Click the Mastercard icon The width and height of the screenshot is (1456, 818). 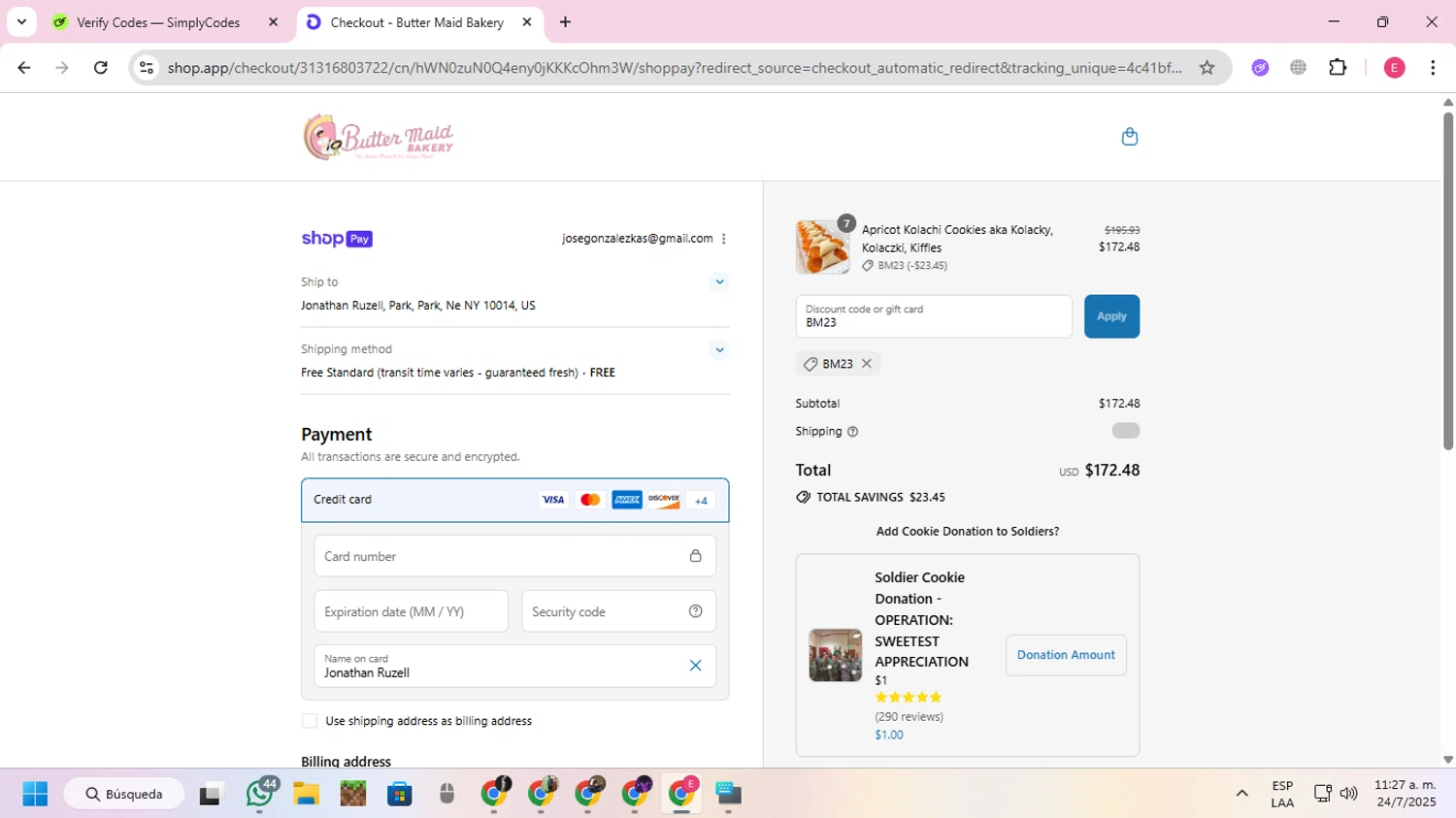pyautogui.click(x=590, y=501)
